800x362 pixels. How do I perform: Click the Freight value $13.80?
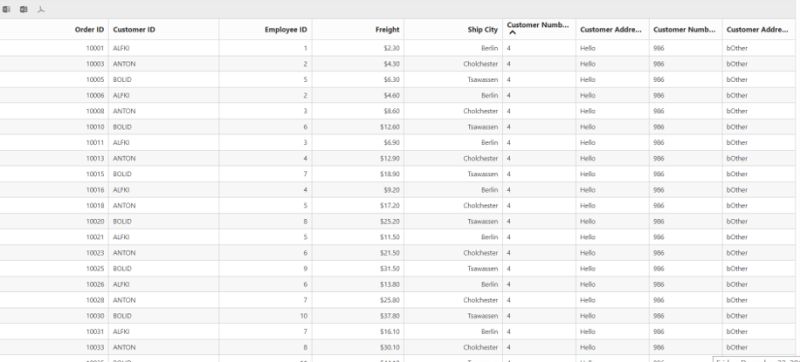coord(390,284)
